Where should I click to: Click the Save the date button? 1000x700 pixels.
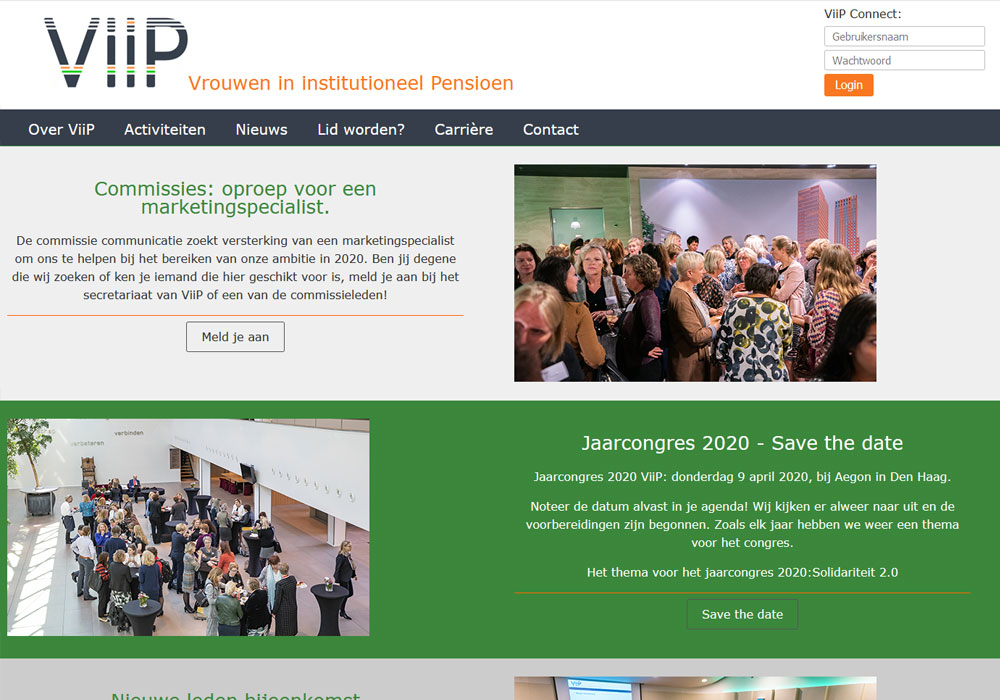[742, 615]
